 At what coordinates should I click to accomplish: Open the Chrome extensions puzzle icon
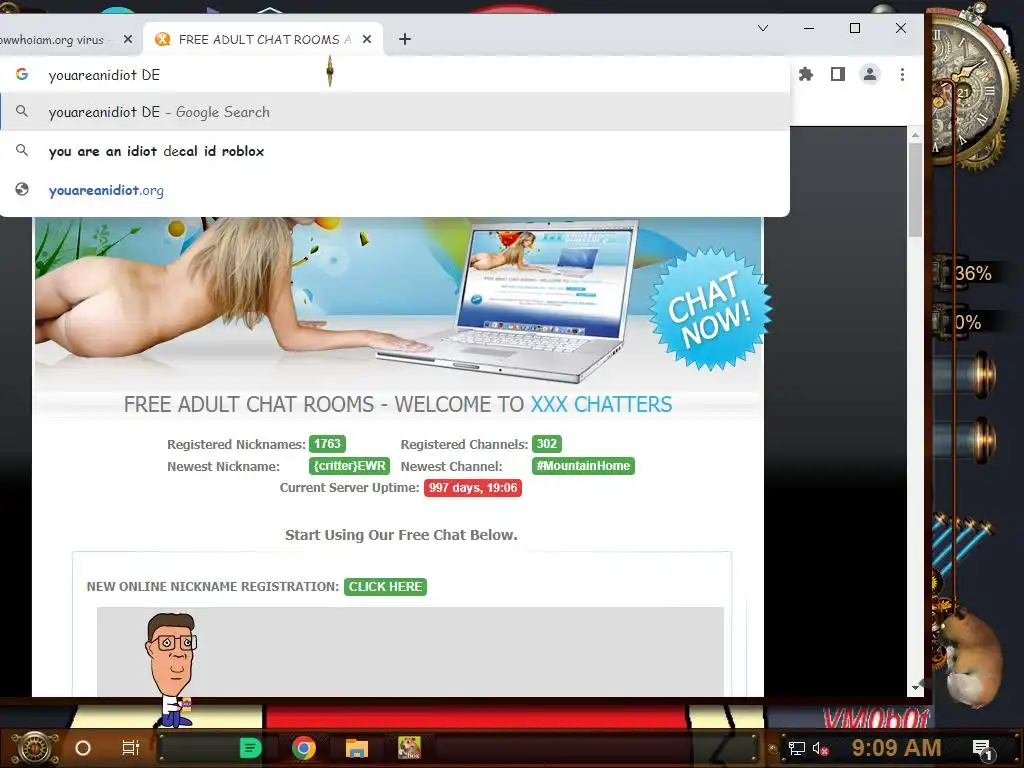[806, 74]
